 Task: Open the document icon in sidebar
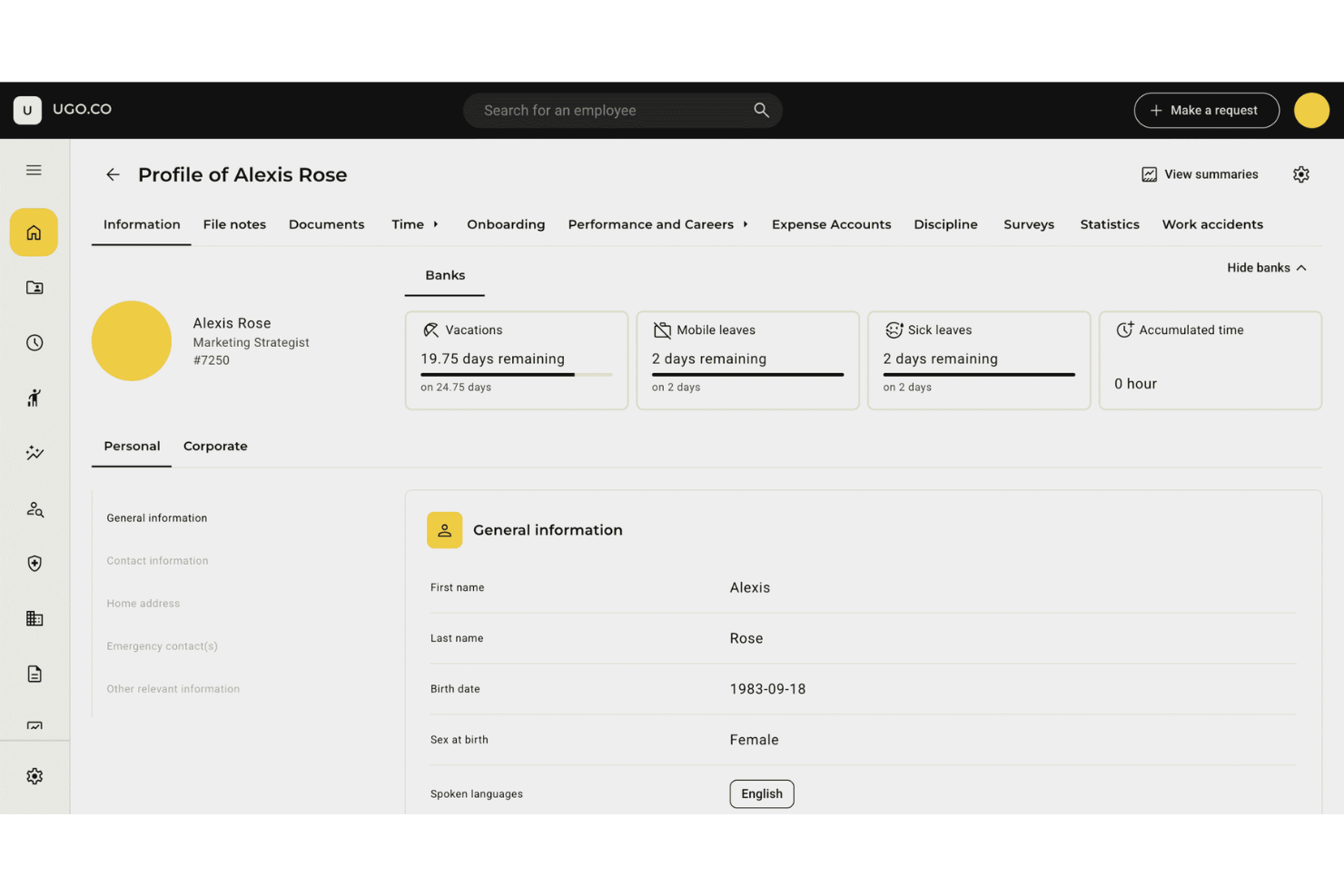34,674
